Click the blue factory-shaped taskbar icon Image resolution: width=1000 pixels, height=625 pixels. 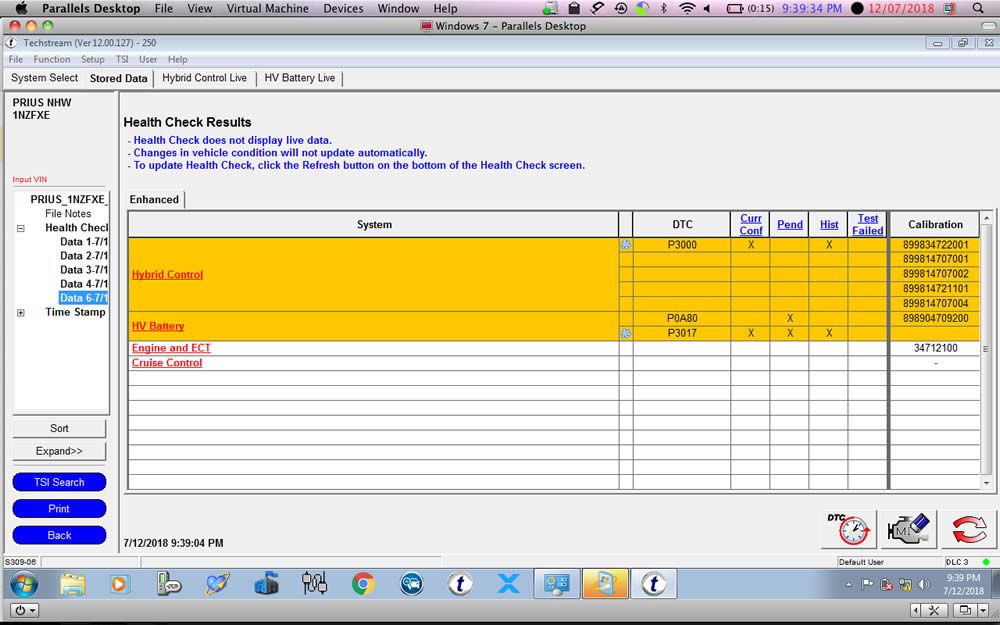[266, 584]
